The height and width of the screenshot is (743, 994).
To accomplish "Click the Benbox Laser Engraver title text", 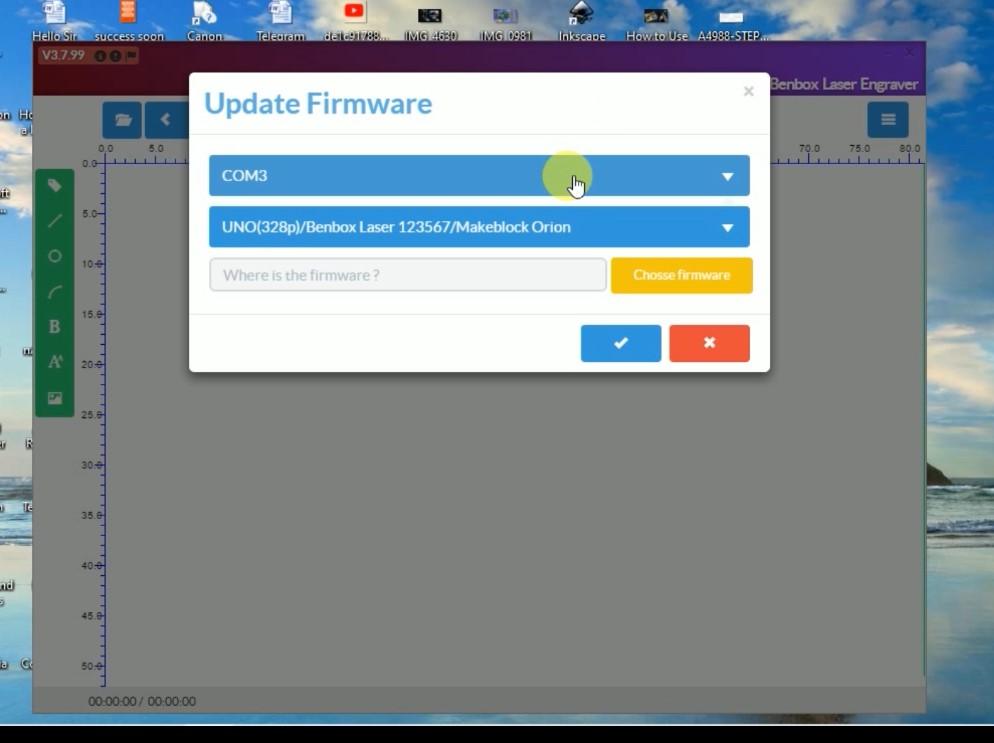I will click(844, 84).
